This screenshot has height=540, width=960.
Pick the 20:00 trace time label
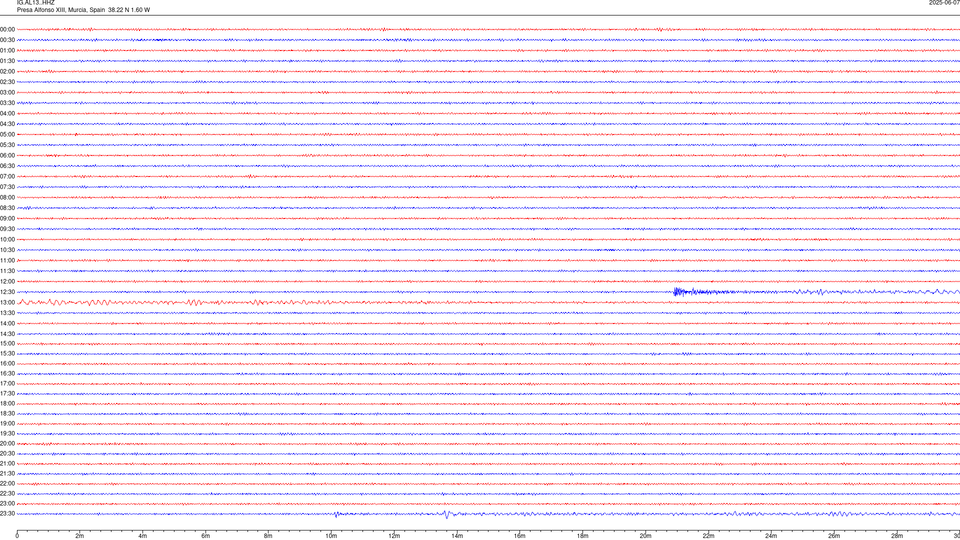point(7,444)
